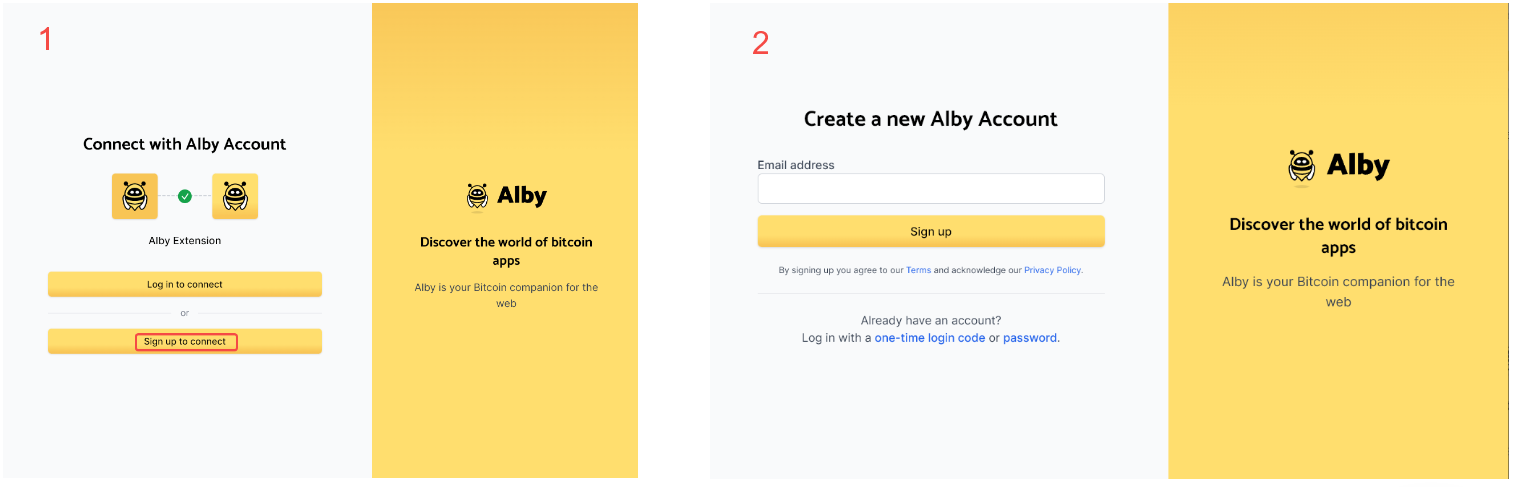Click the green checkmark between the bee icons

coord(185,196)
